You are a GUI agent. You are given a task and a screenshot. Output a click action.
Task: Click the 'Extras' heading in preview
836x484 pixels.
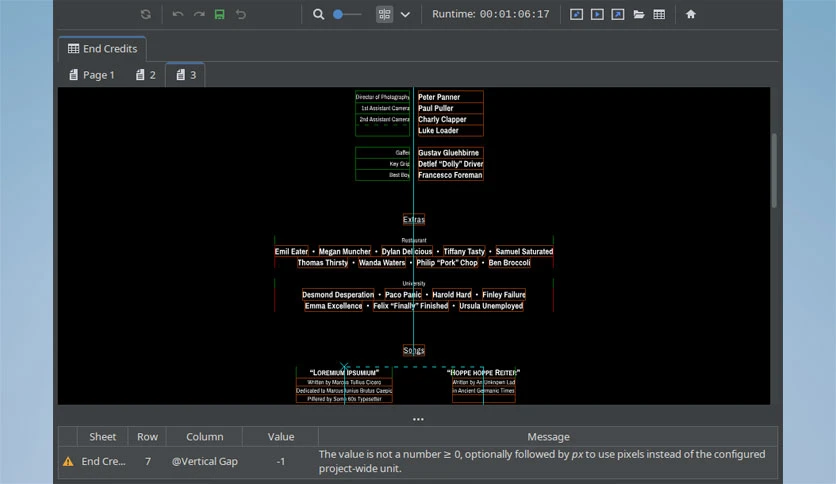click(x=414, y=219)
